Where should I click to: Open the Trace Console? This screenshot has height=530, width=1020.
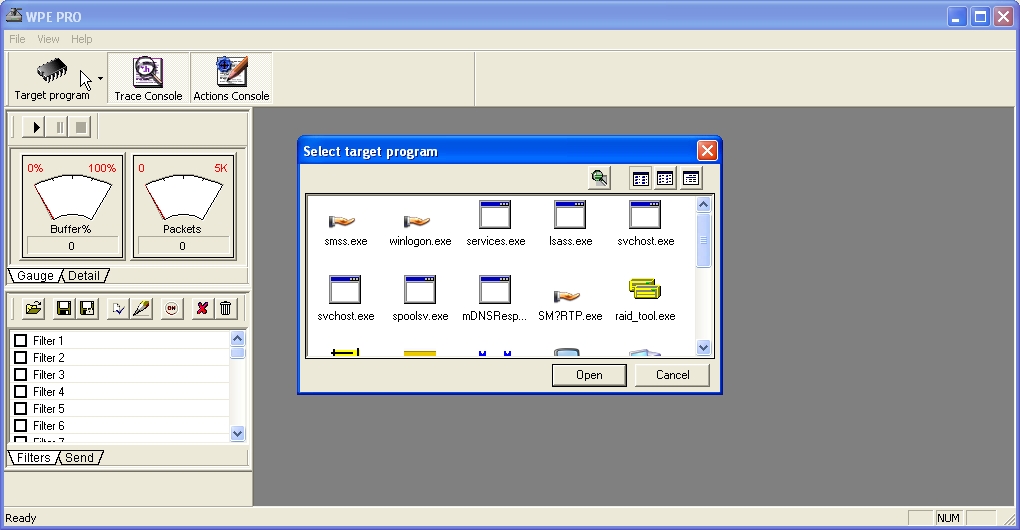click(148, 79)
